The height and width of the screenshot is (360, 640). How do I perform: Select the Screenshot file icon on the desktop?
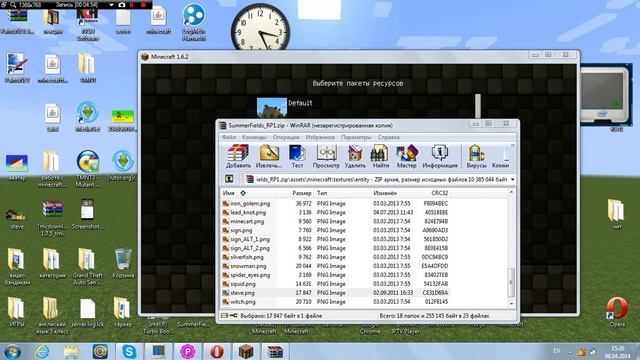(x=87, y=214)
